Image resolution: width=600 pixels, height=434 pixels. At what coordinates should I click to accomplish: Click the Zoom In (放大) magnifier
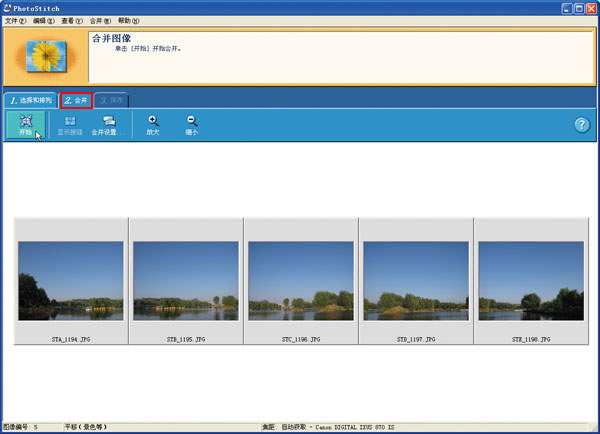tap(153, 126)
